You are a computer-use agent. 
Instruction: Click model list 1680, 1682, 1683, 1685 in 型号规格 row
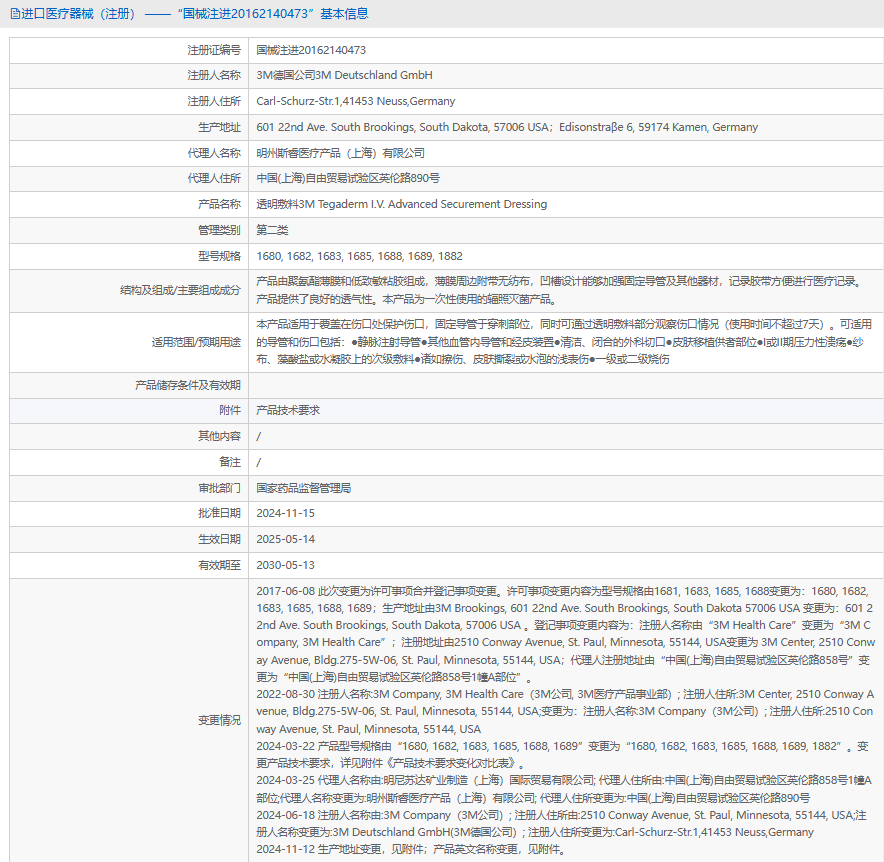point(359,256)
